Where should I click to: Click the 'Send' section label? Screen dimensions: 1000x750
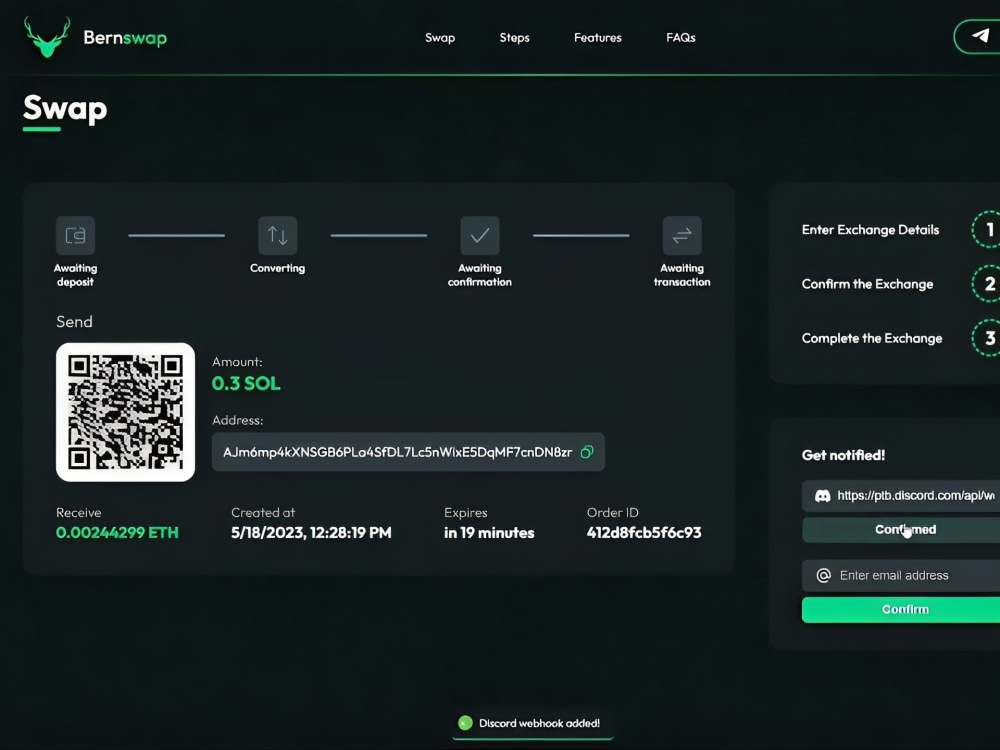[x=74, y=321]
